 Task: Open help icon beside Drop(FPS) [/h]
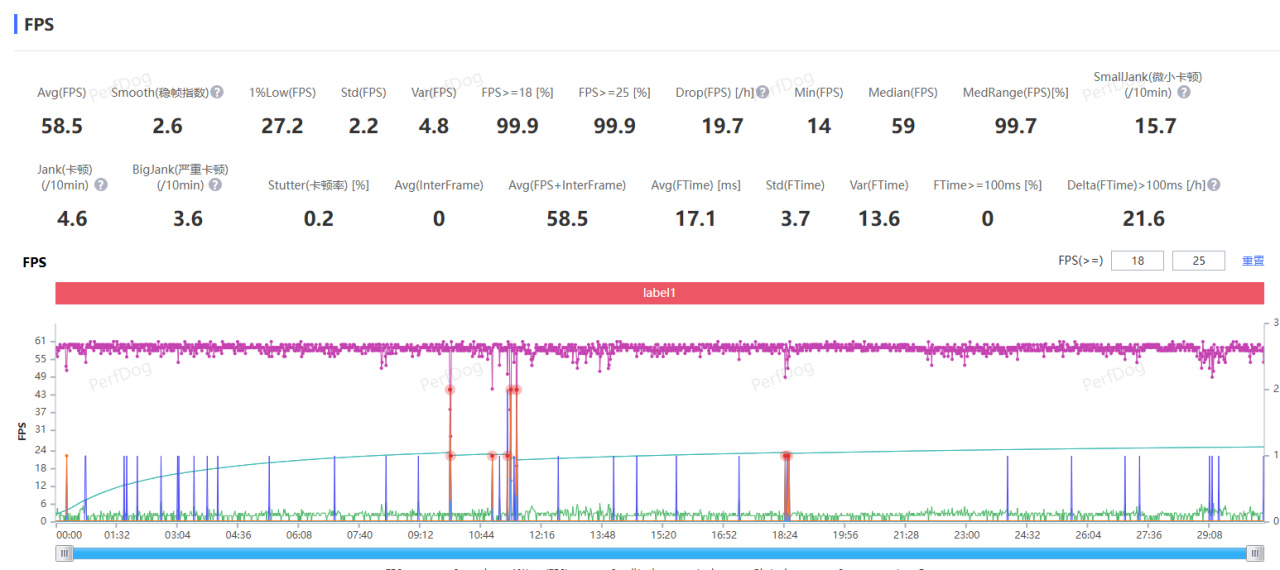coord(762,92)
